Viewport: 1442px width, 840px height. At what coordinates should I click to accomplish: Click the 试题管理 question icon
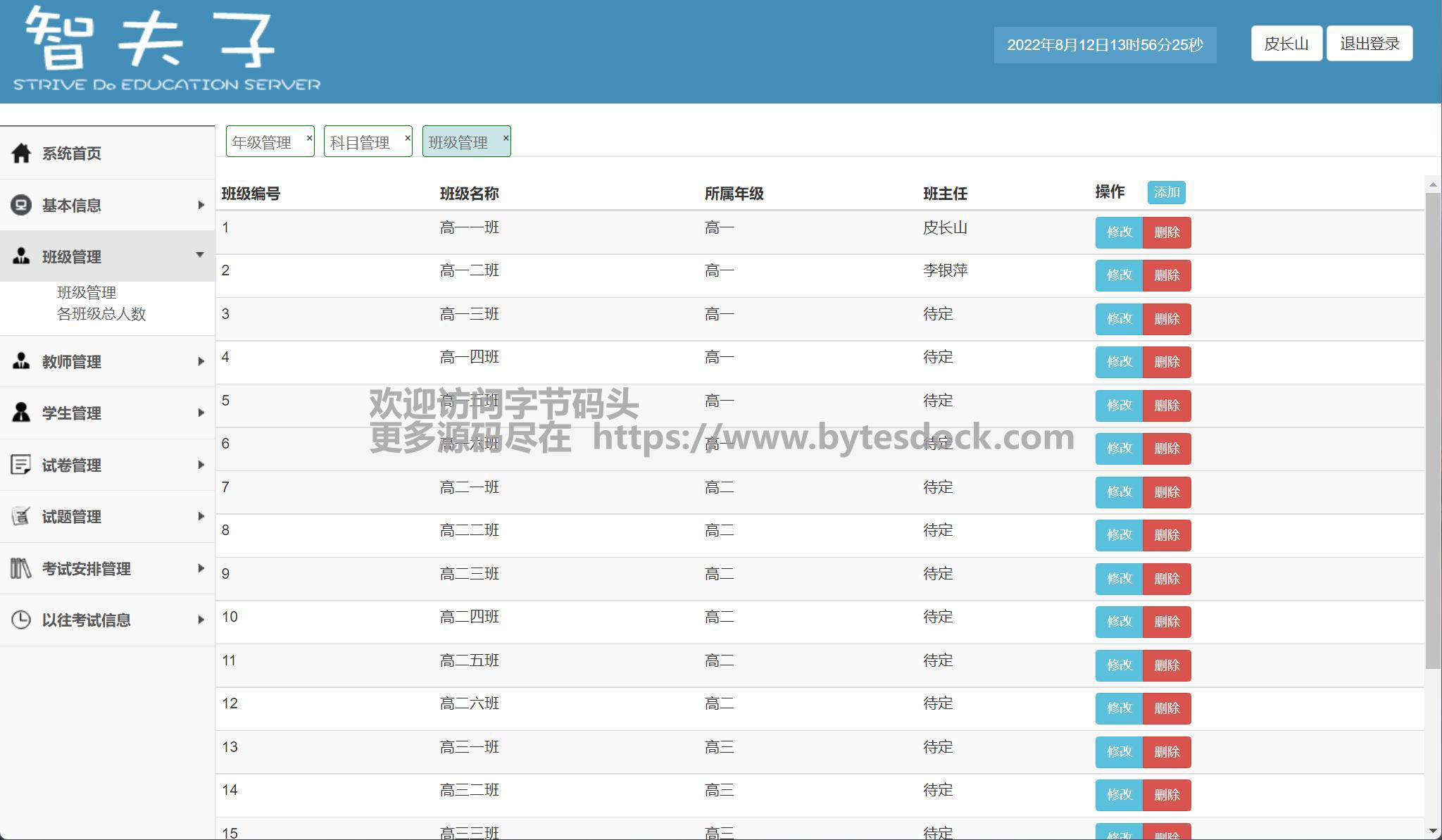(21, 516)
